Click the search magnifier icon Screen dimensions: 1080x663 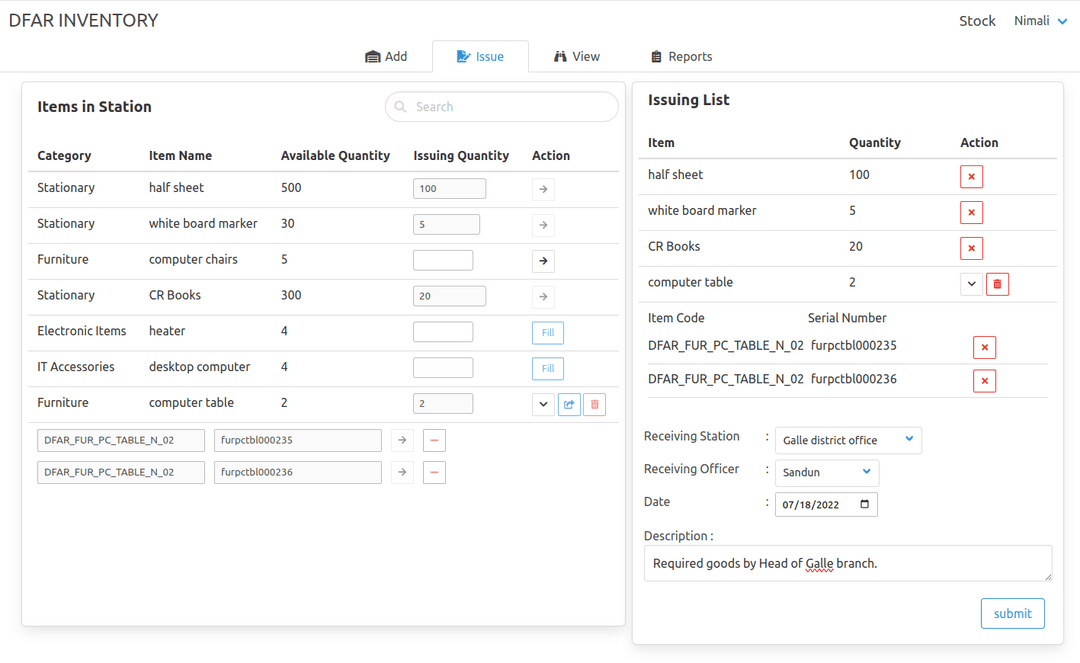coord(400,106)
